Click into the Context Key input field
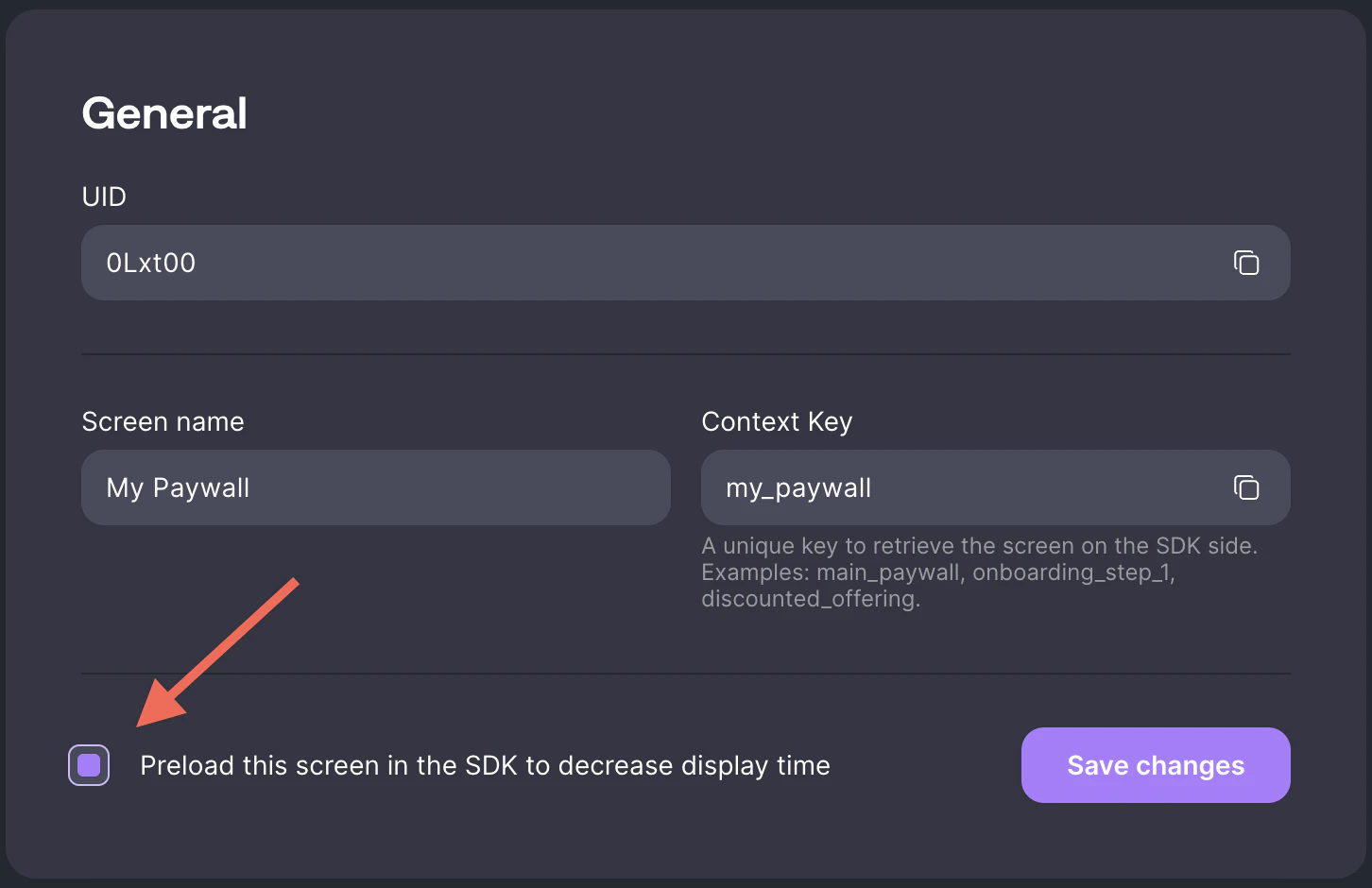1372x888 pixels. click(964, 487)
